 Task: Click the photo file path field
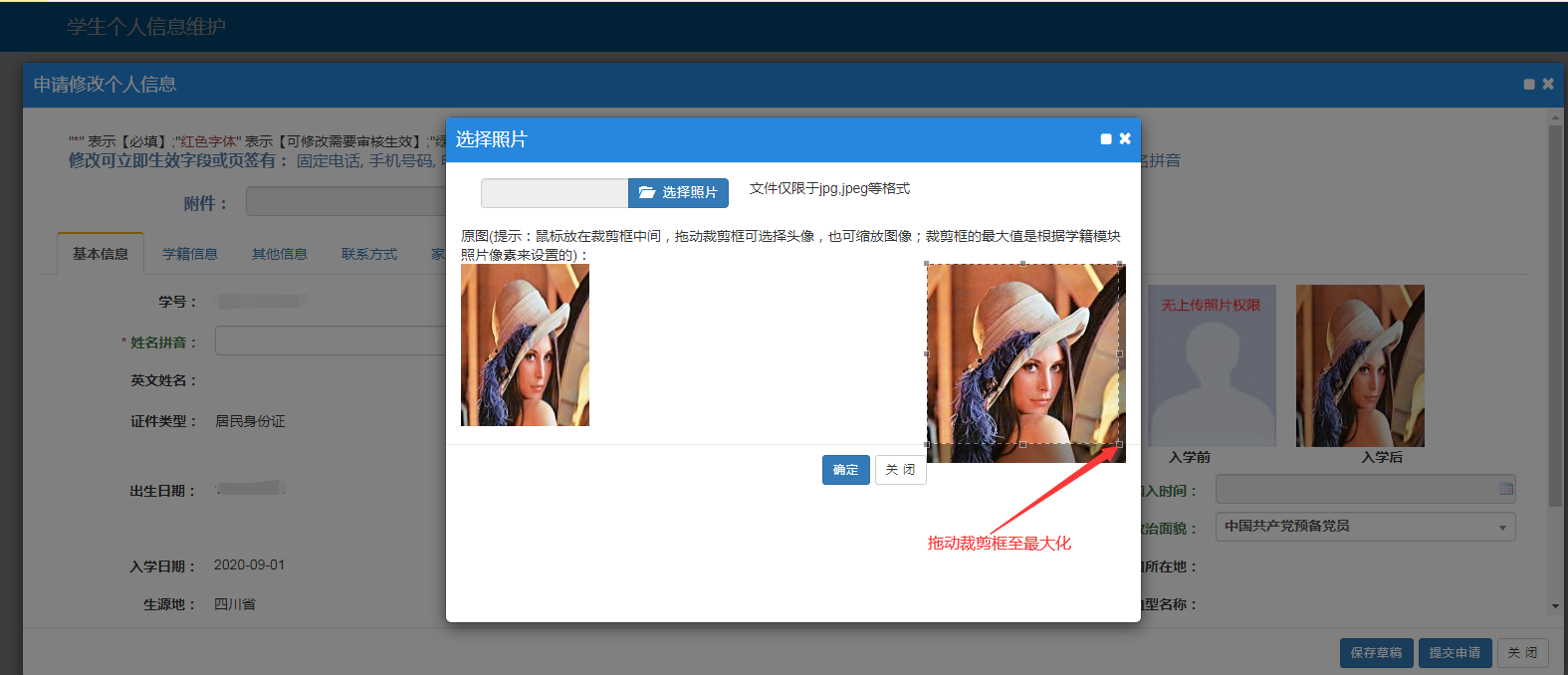pyautogui.click(x=555, y=193)
